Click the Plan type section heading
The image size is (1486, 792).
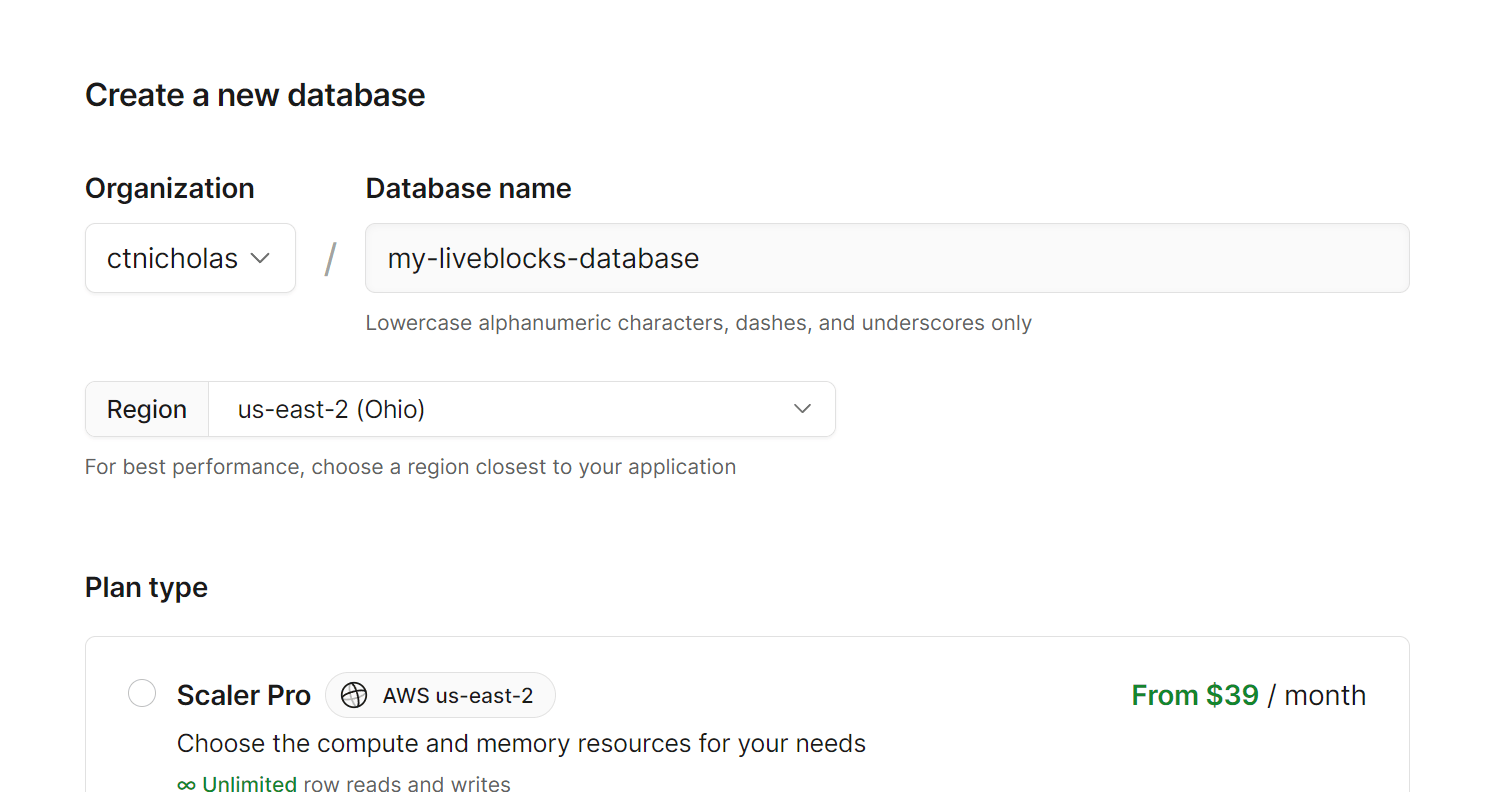(146, 587)
